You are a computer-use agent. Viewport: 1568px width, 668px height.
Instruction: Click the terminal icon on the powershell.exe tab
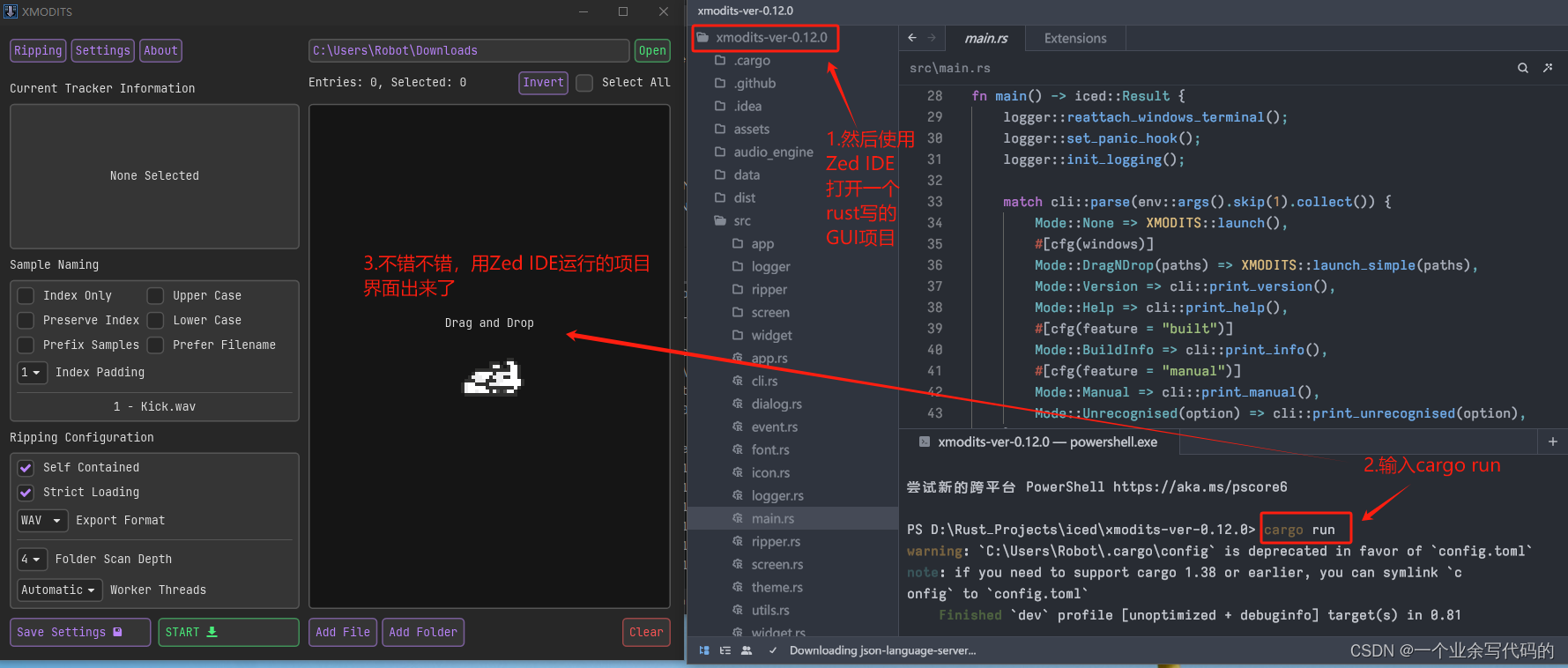point(924,442)
